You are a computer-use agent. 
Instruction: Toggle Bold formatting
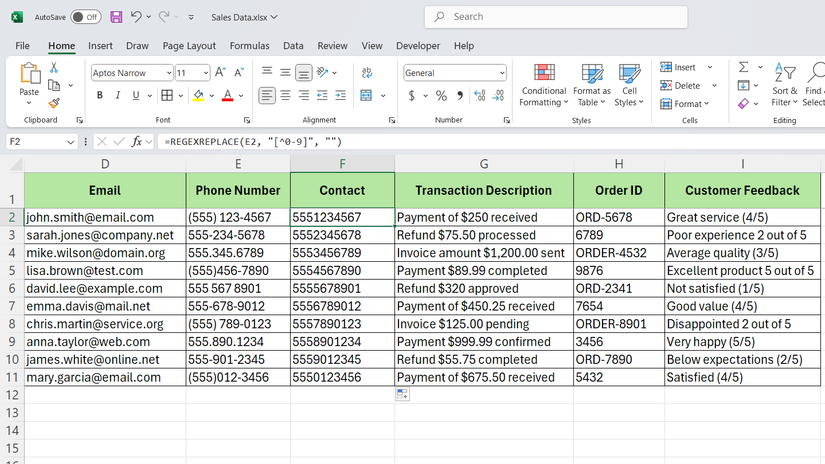100,96
